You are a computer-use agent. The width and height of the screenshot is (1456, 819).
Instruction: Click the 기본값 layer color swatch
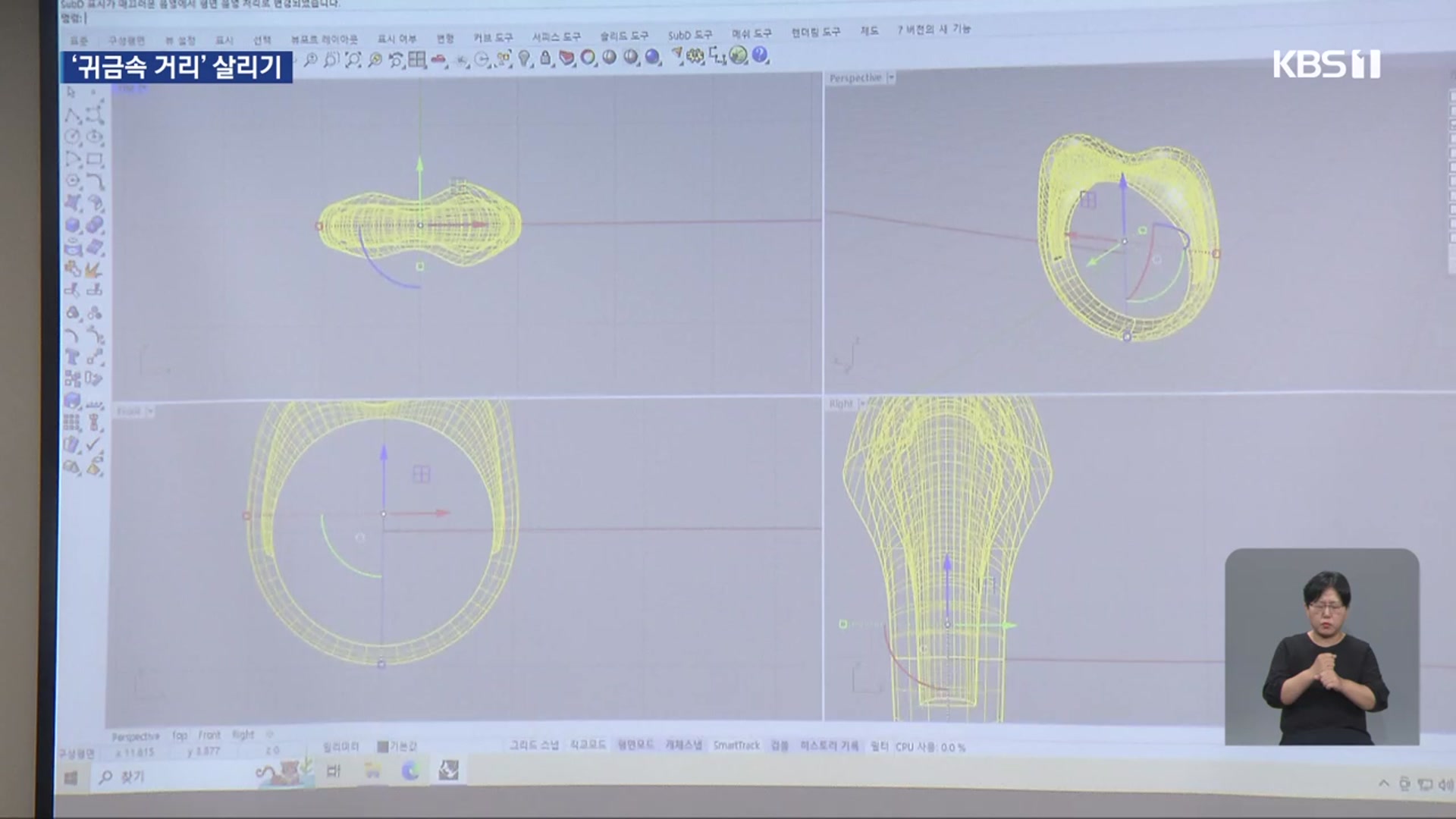click(383, 747)
